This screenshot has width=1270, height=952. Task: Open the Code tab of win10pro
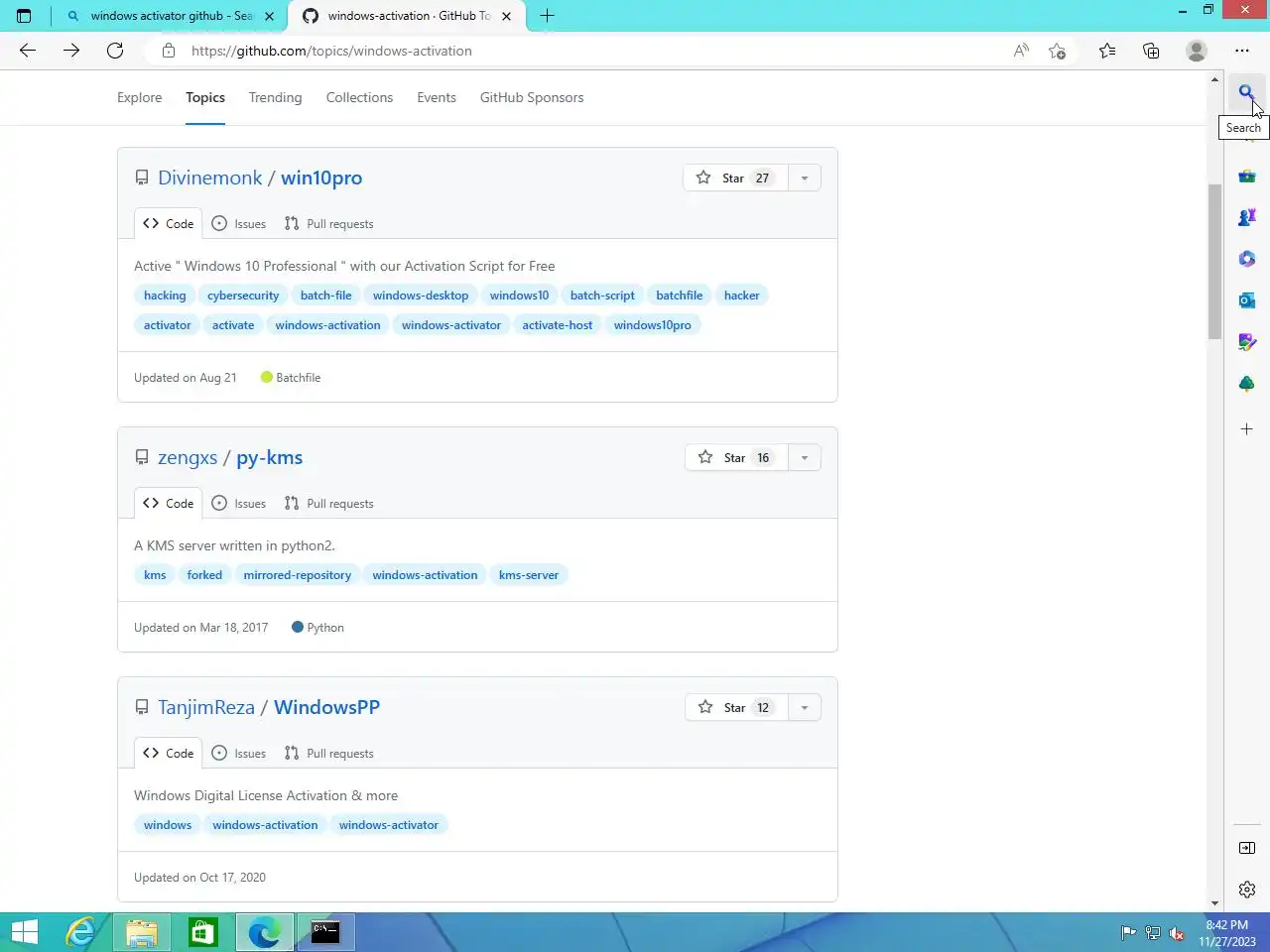coord(169,223)
